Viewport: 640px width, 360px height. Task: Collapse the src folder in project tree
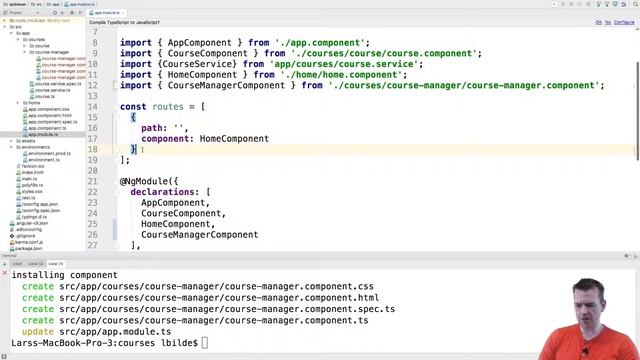4,27
